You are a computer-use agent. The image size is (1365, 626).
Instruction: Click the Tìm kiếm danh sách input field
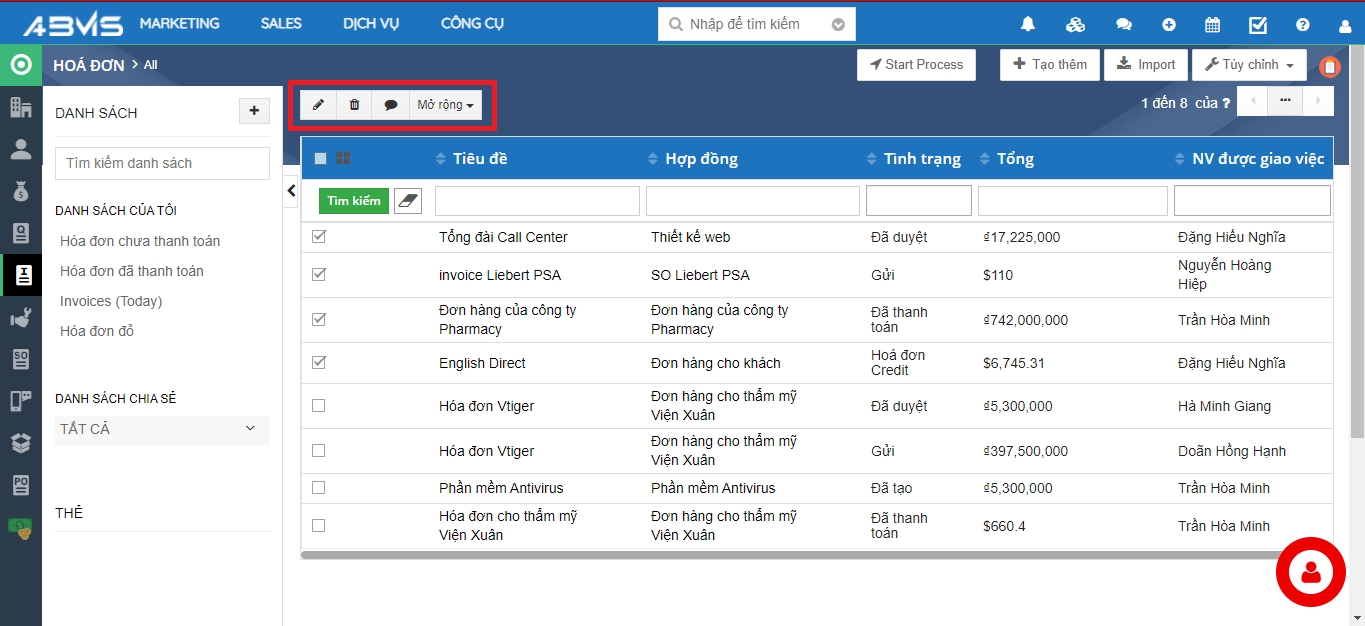pyautogui.click(x=162, y=163)
